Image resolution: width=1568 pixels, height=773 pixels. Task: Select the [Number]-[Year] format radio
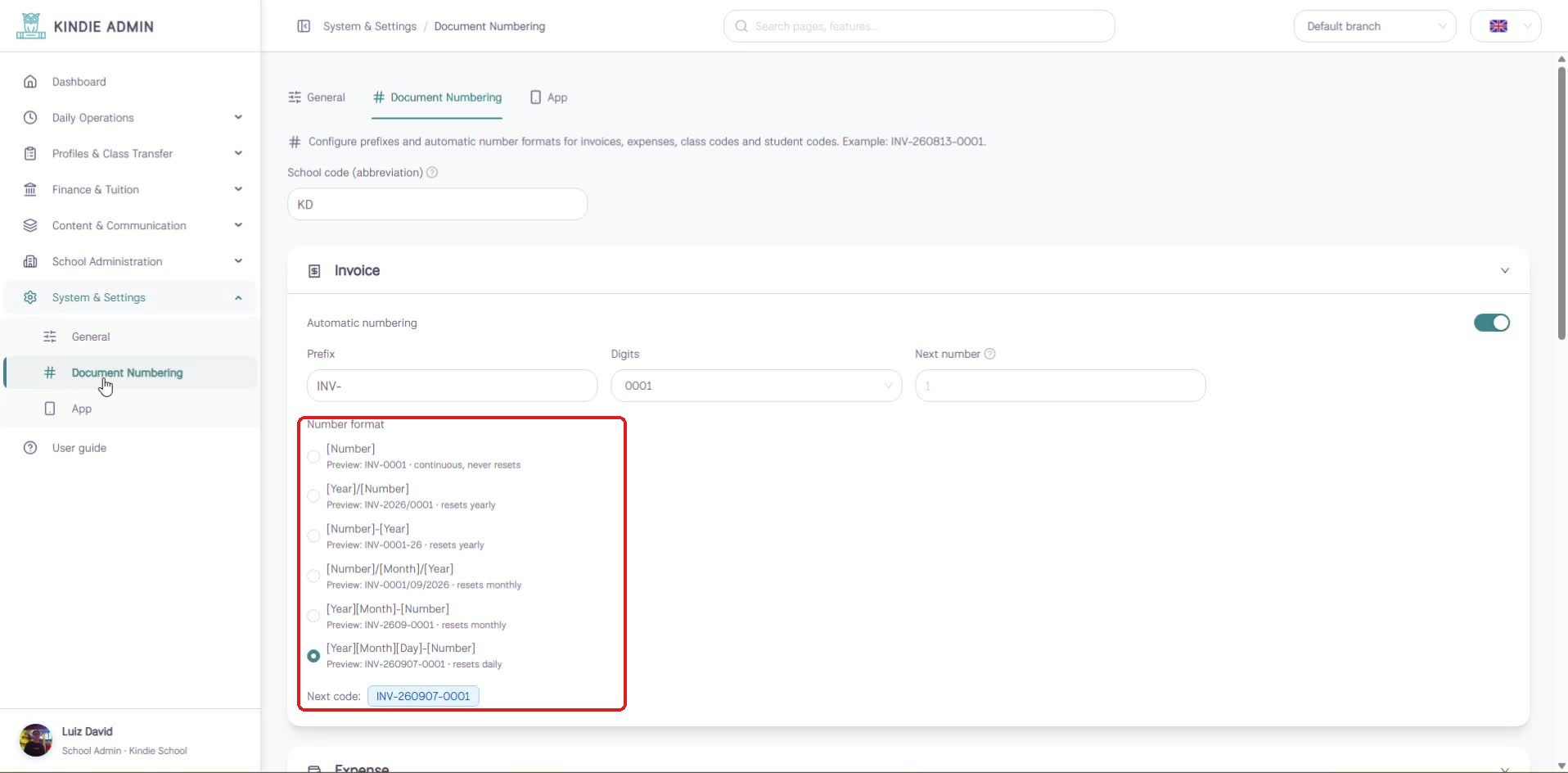313,536
